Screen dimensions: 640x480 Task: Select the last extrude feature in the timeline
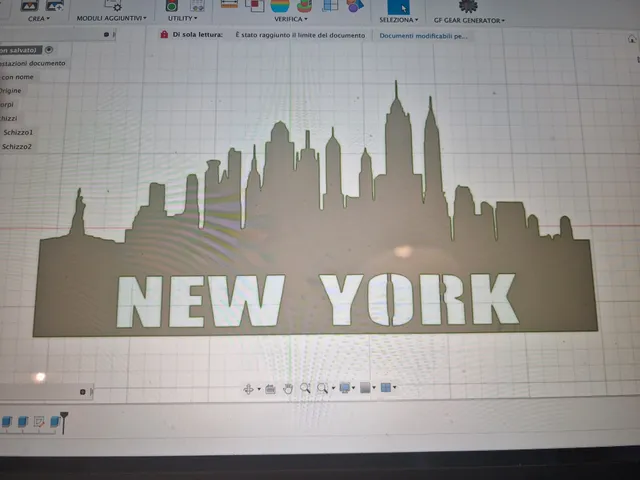[x=55, y=422]
